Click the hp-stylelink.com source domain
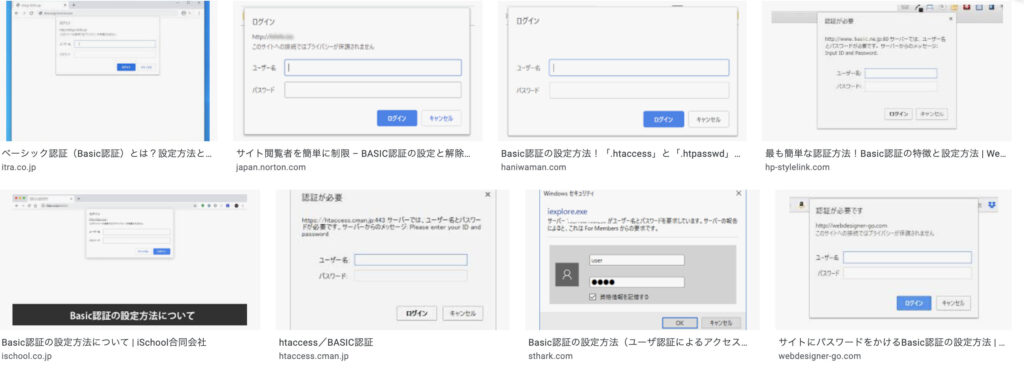Screen dimensions: 1024x373 coord(797,168)
